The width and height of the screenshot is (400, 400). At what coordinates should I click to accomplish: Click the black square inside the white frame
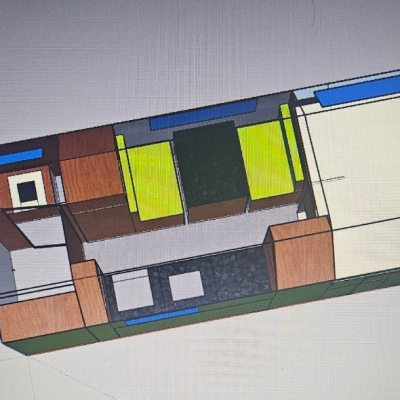(27, 192)
